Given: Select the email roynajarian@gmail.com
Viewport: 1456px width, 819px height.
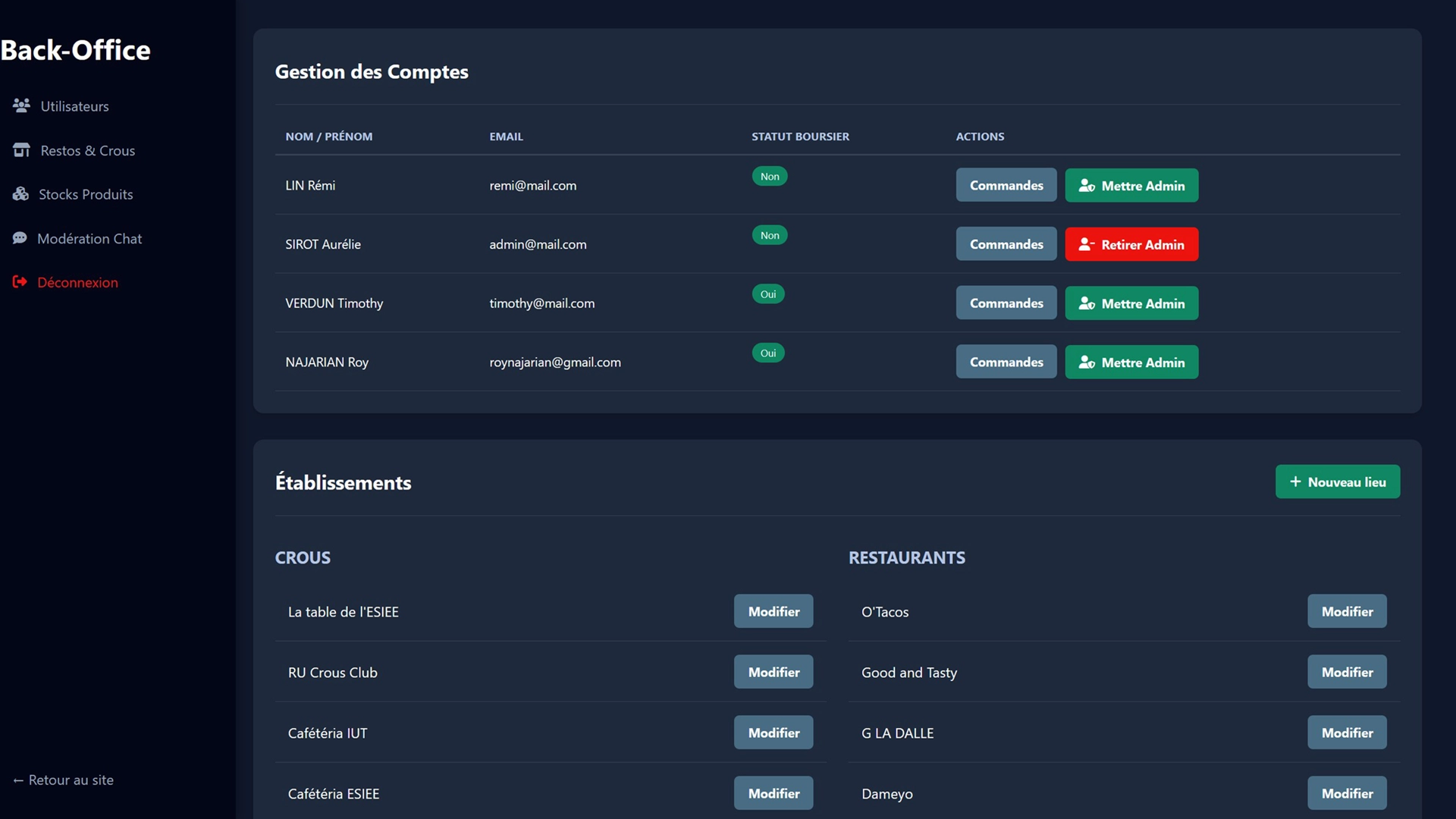Looking at the screenshot, I should pos(554,362).
